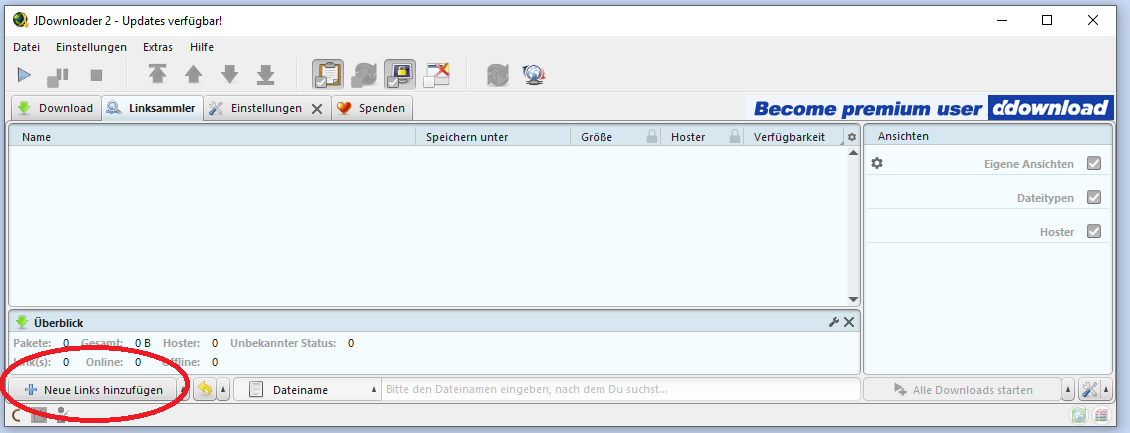Viewport: 1130px width, 433px height.
Task: Expand the arrow beside the undo icon
Action: coord(223,390)
